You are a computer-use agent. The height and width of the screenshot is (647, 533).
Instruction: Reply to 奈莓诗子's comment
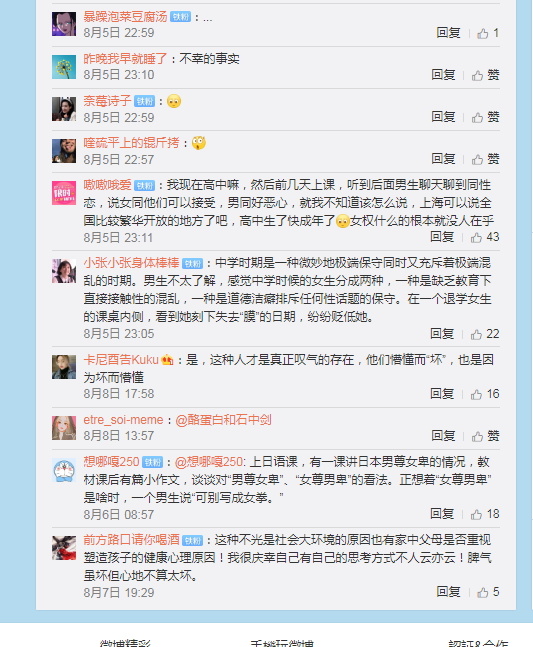443,117
